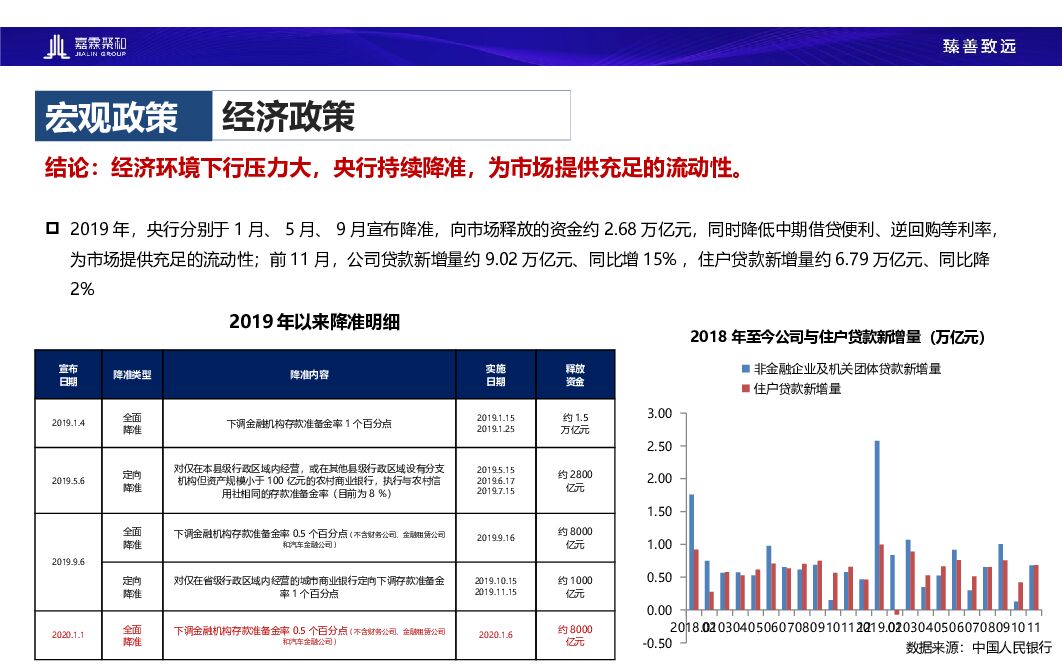Select the 2019.1.4 table row date cell
This screenshot has width=1063, height=669.
[x=68, y=423]
